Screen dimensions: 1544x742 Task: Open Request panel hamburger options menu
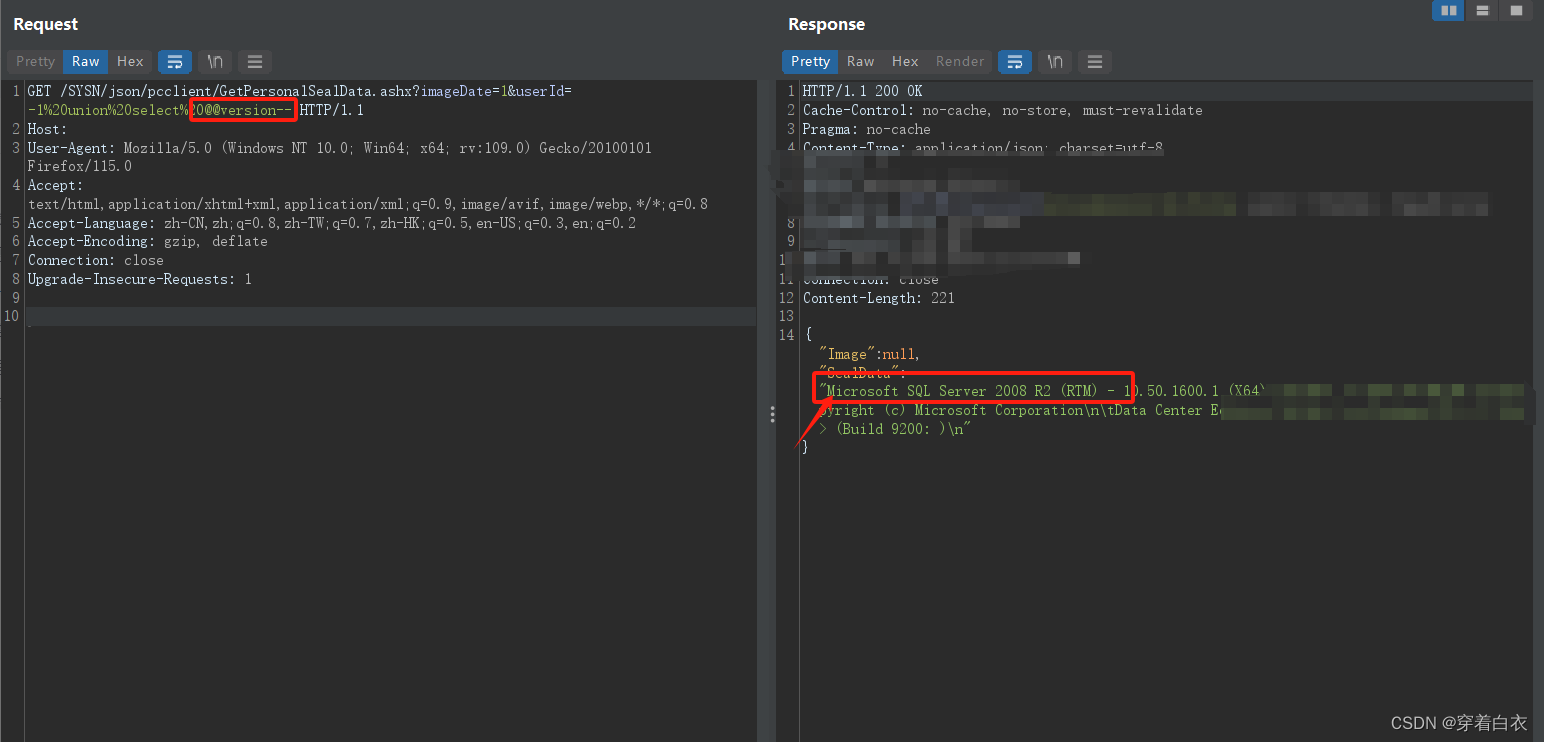[255, 61]
